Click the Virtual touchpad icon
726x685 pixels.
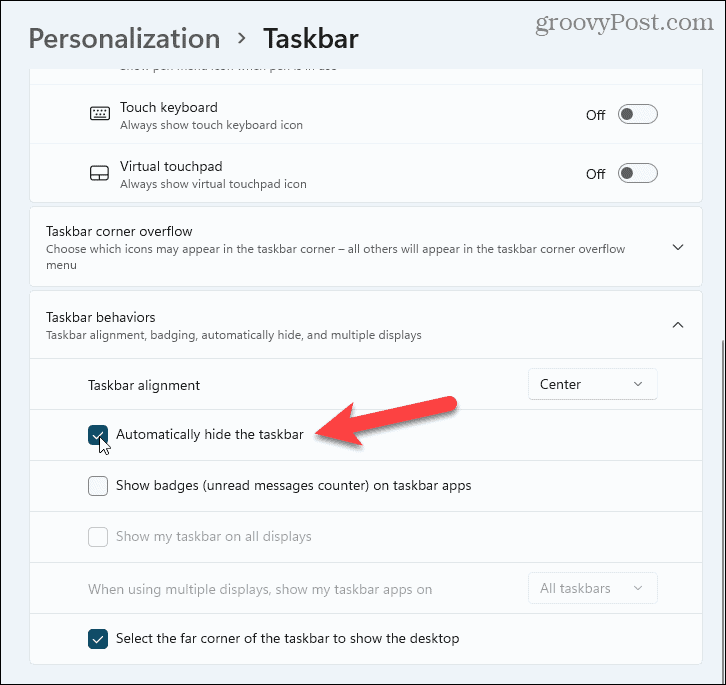pyautogui.click(x=99, y=174)
